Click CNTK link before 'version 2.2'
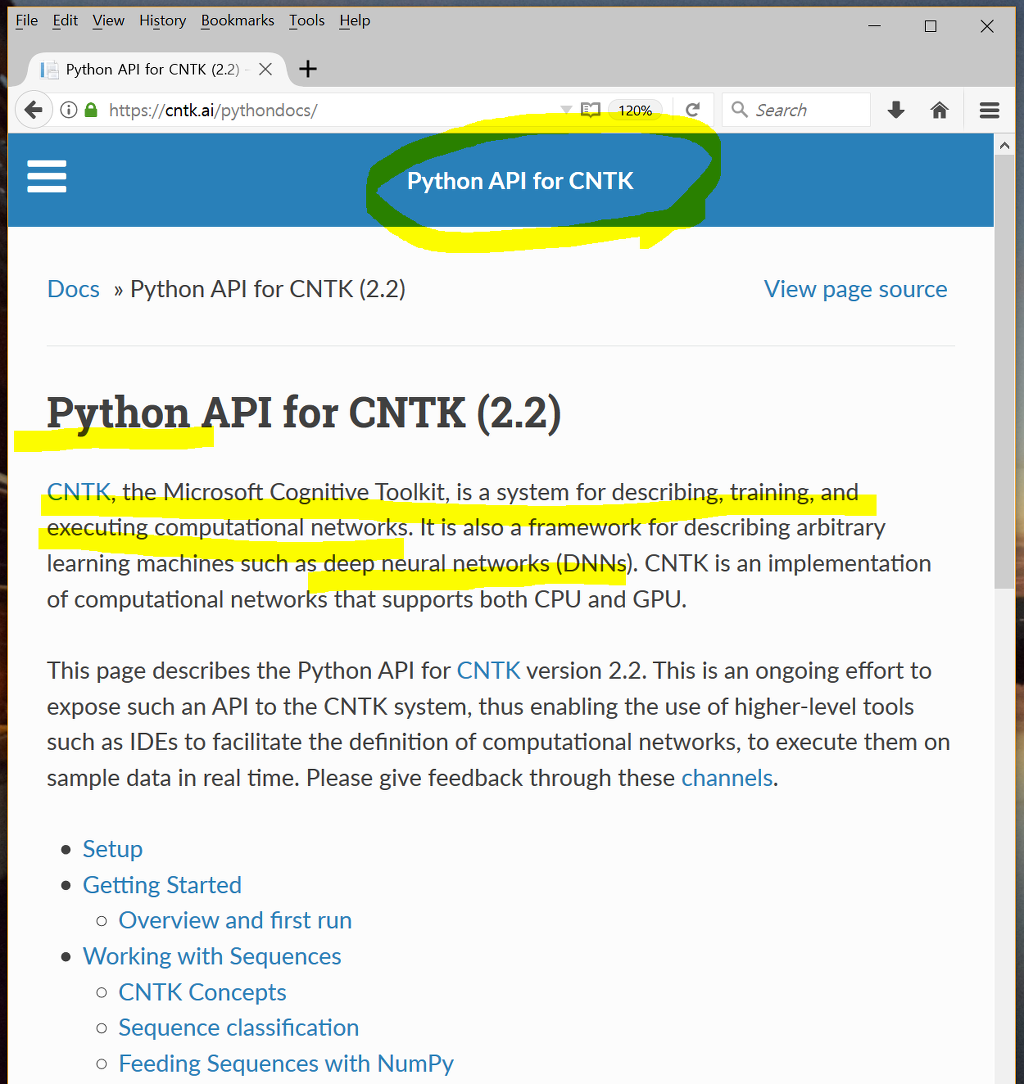This screenshot has width=1024, height=1084. 488,671
